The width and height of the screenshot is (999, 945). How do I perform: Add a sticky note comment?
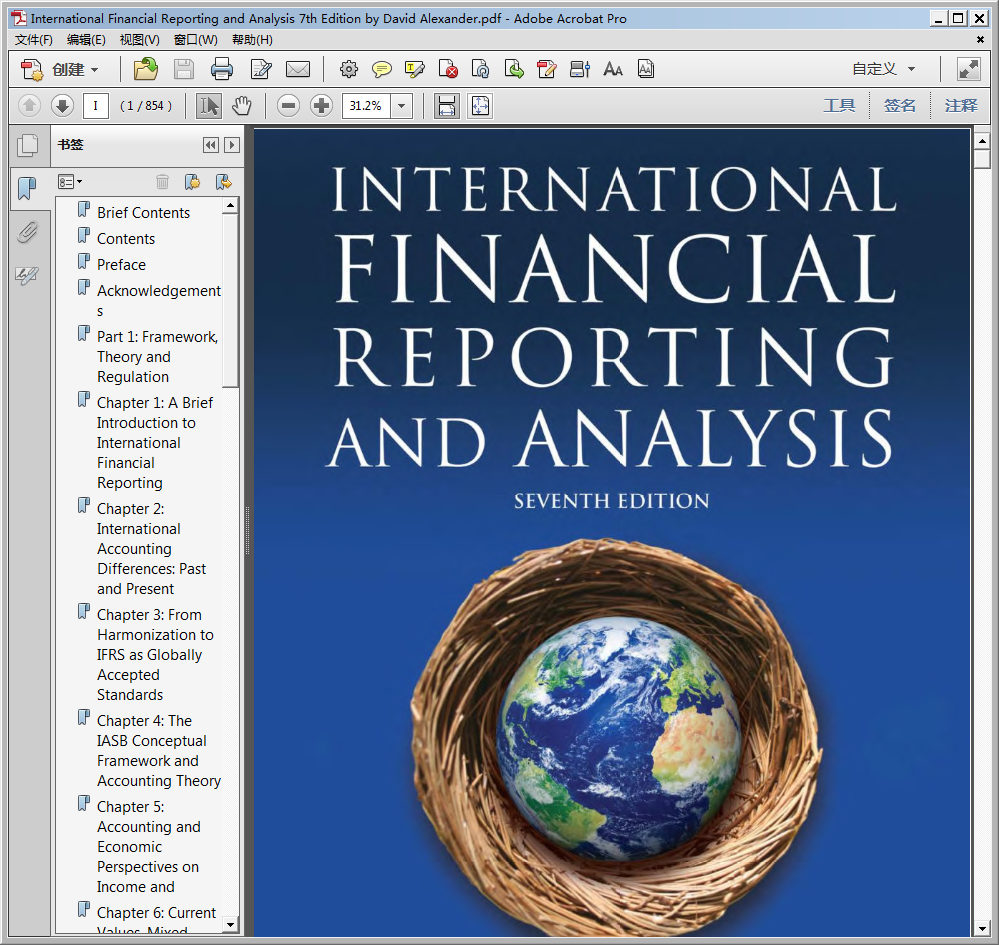tap(381, 69)
